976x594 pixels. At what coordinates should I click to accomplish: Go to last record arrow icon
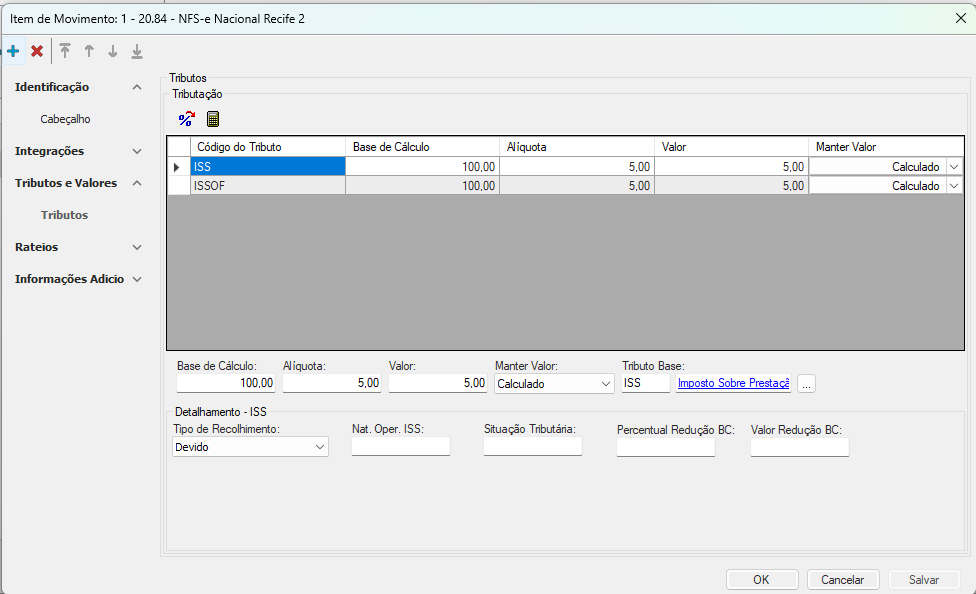pyautogui.click(x=137, y=51)
